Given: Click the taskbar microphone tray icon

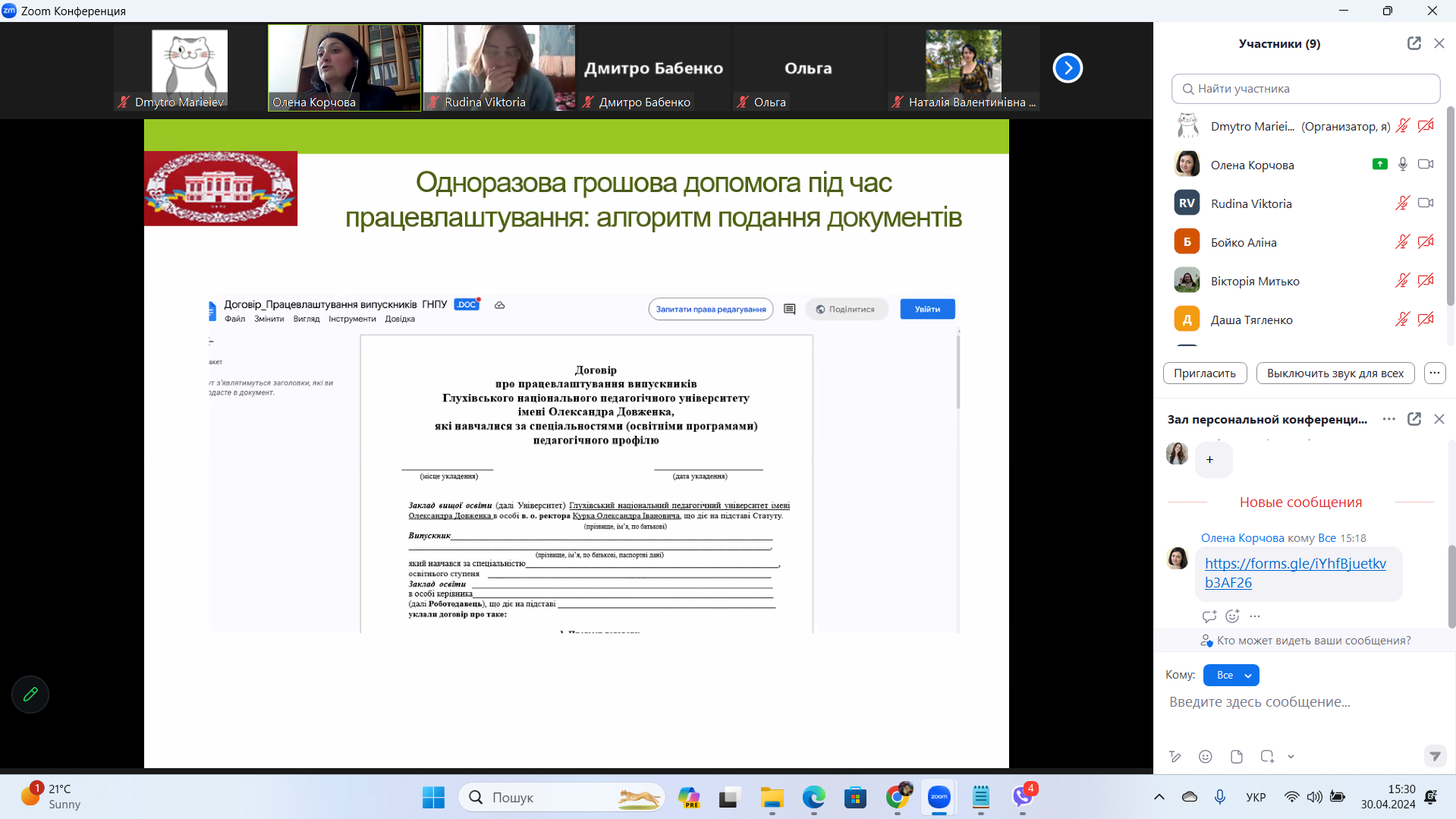Looking at the screenshot, I should coord(1220,797).
